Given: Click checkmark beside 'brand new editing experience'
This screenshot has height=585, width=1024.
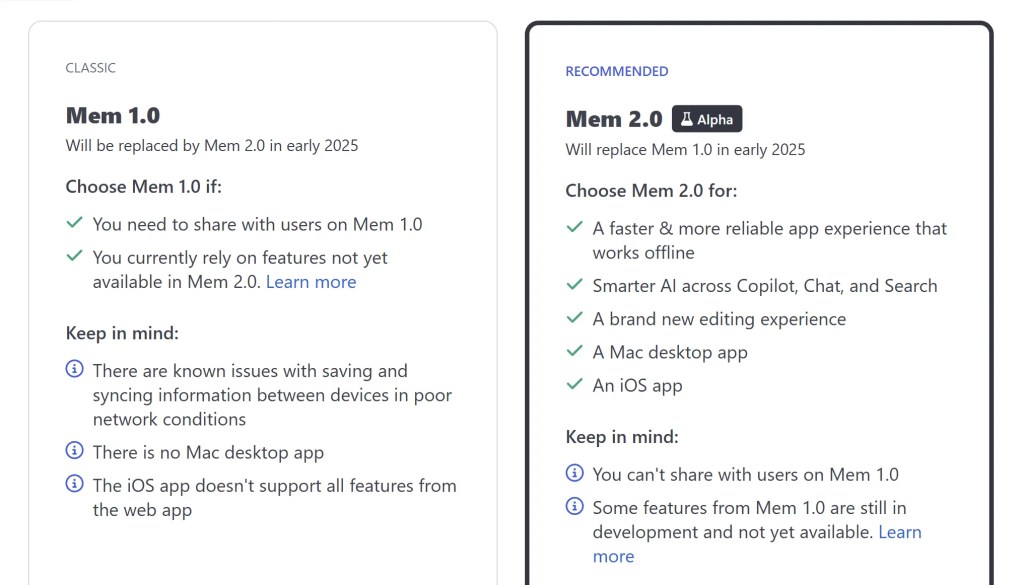Looking at the screenshot, I should point(574,318).
